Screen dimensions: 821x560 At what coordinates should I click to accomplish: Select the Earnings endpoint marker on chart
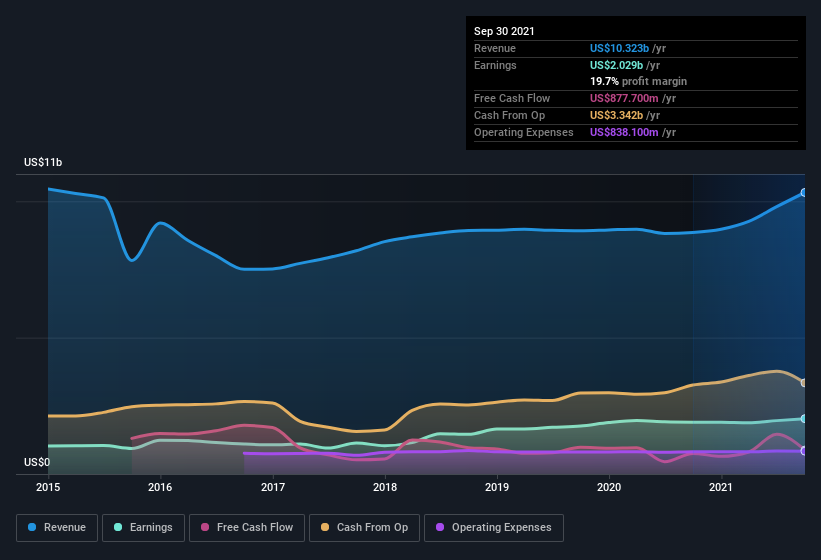[804, 419]
